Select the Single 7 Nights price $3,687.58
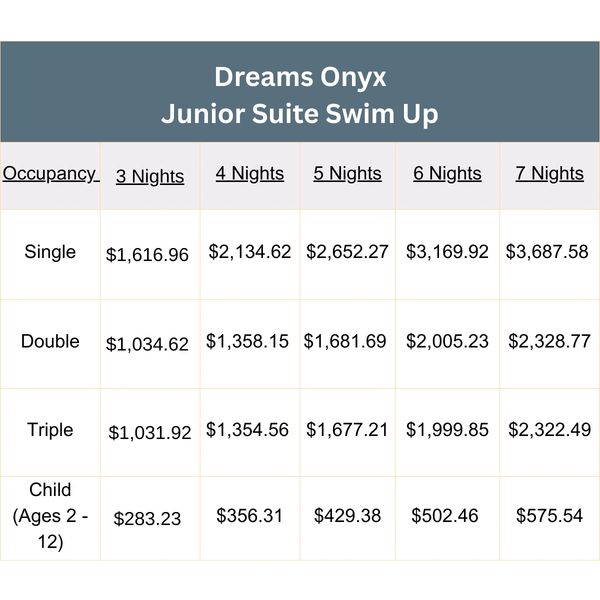Viewport: 600px width, 600px height. click(547, 252)
